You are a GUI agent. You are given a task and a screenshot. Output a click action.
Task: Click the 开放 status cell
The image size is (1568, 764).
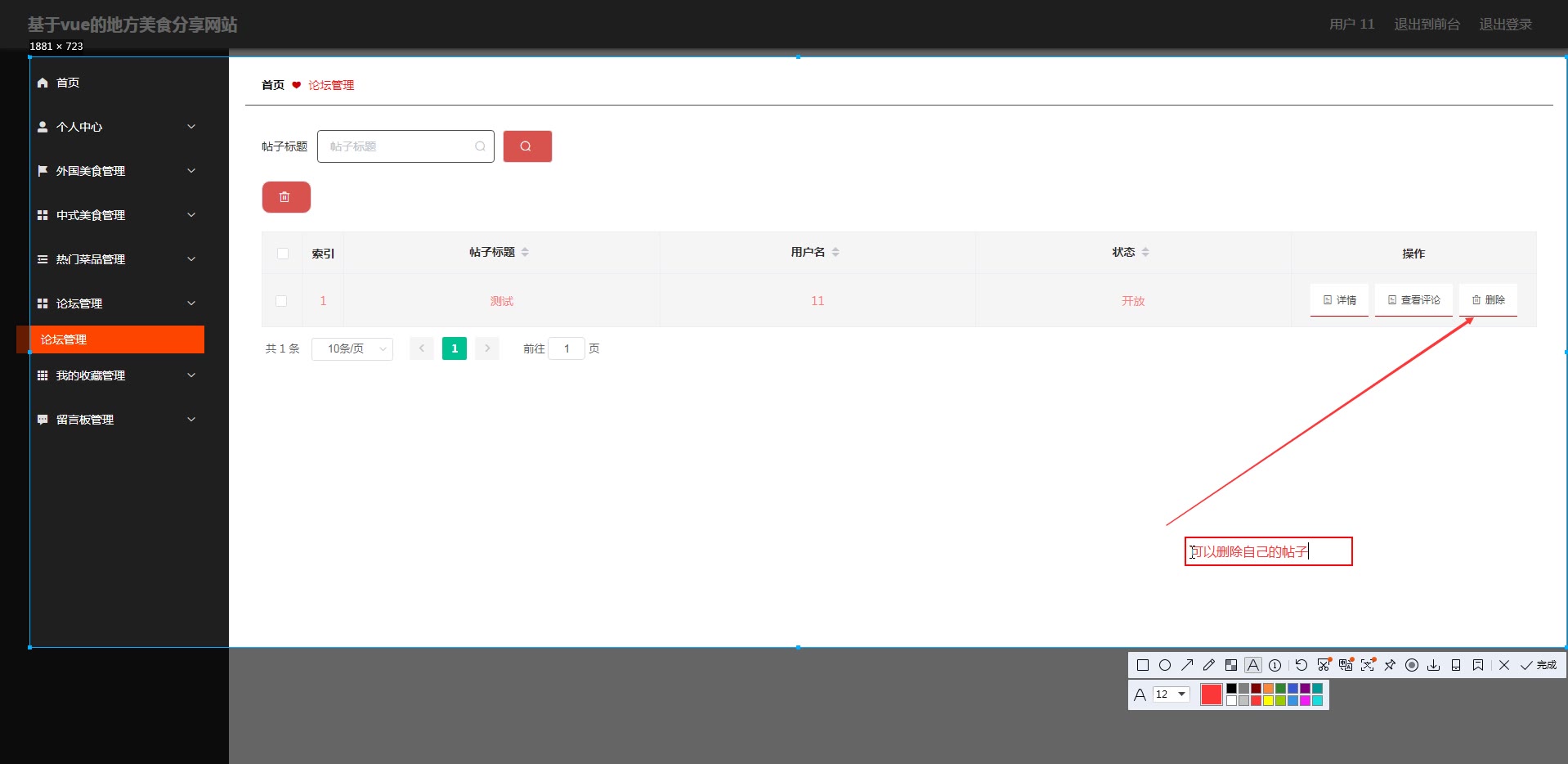[x=1133, y=301]
